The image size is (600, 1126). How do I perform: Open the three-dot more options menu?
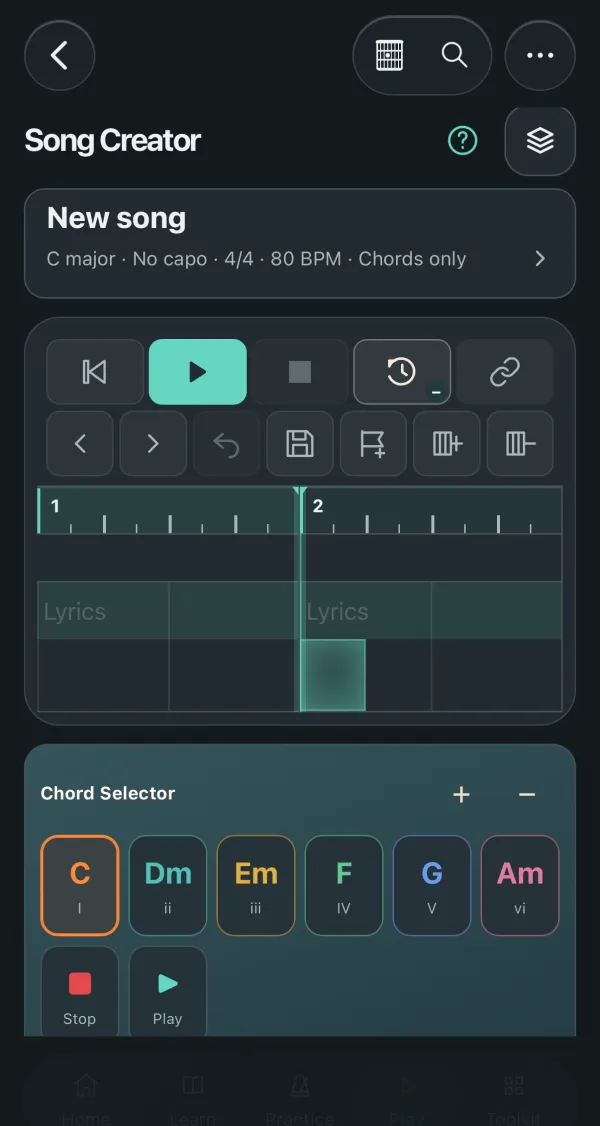click(540, 55)
